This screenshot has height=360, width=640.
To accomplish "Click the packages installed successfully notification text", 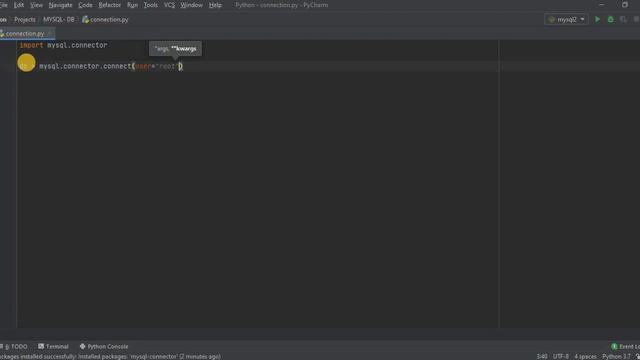I will [110, 356].
